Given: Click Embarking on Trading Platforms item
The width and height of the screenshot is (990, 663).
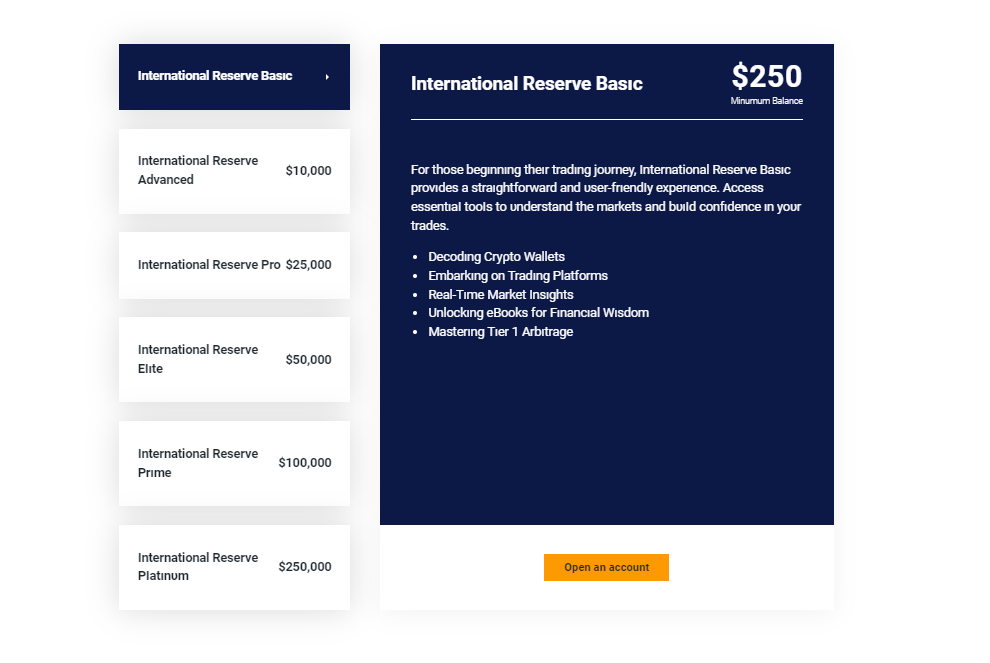Looking at the screenshot, I should tap(518, 275).
